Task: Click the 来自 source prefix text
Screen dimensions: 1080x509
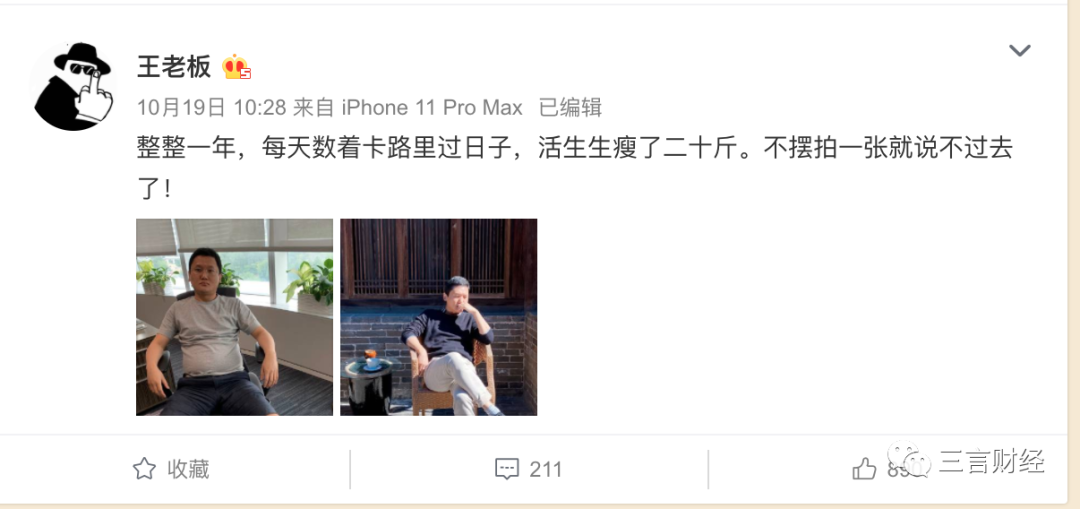Action: pos(314,107)
